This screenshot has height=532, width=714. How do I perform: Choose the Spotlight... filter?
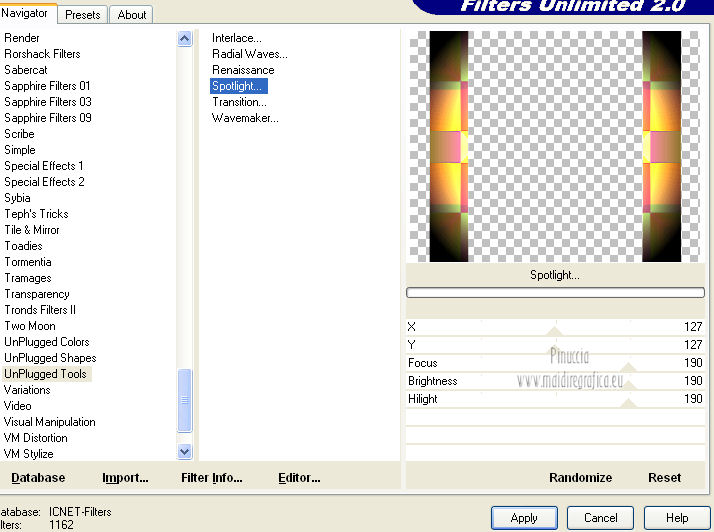point(239,86)
